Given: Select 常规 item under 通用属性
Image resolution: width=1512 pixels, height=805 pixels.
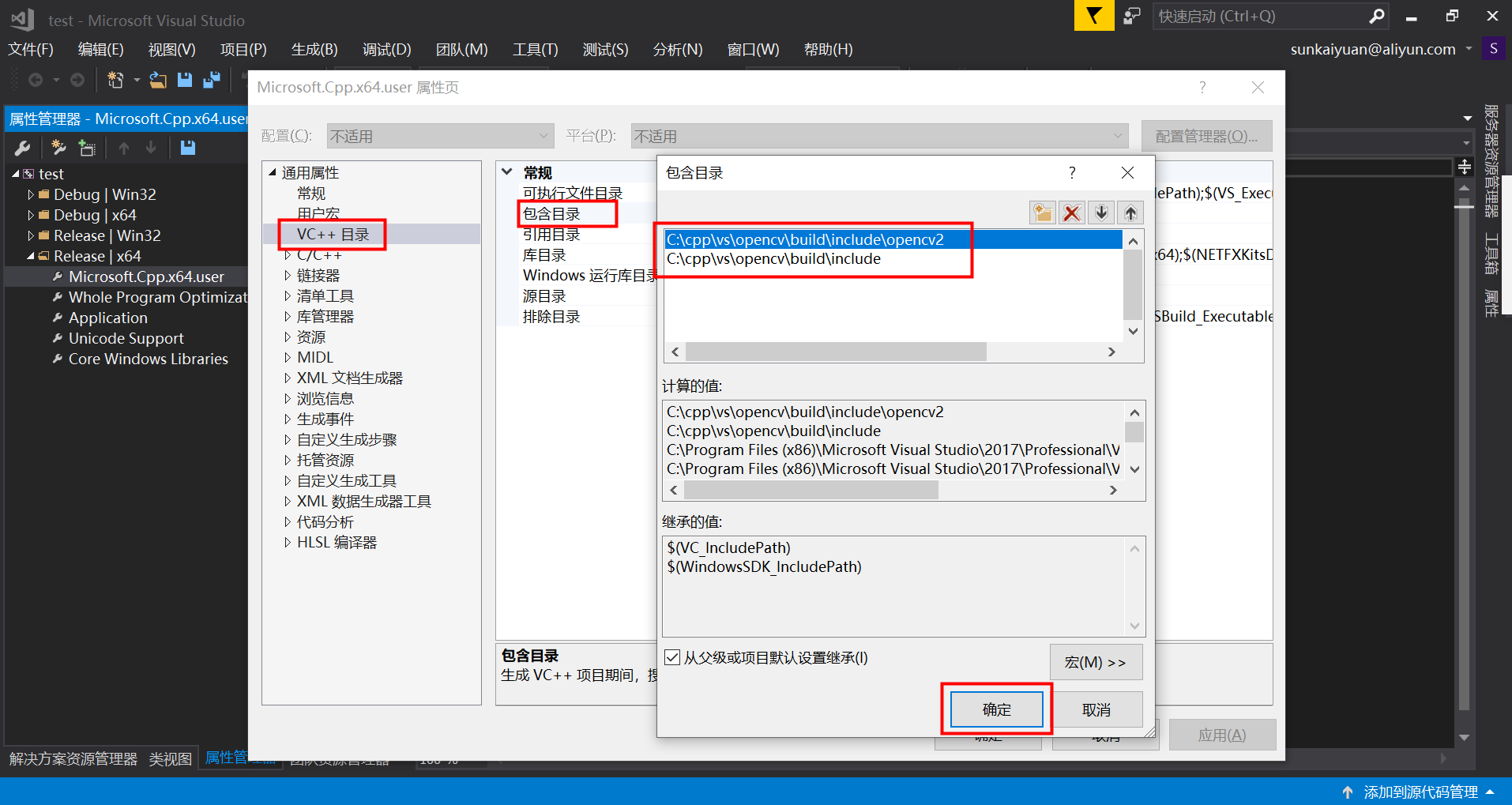Looking at the screenshot, I should coord(311,194).
